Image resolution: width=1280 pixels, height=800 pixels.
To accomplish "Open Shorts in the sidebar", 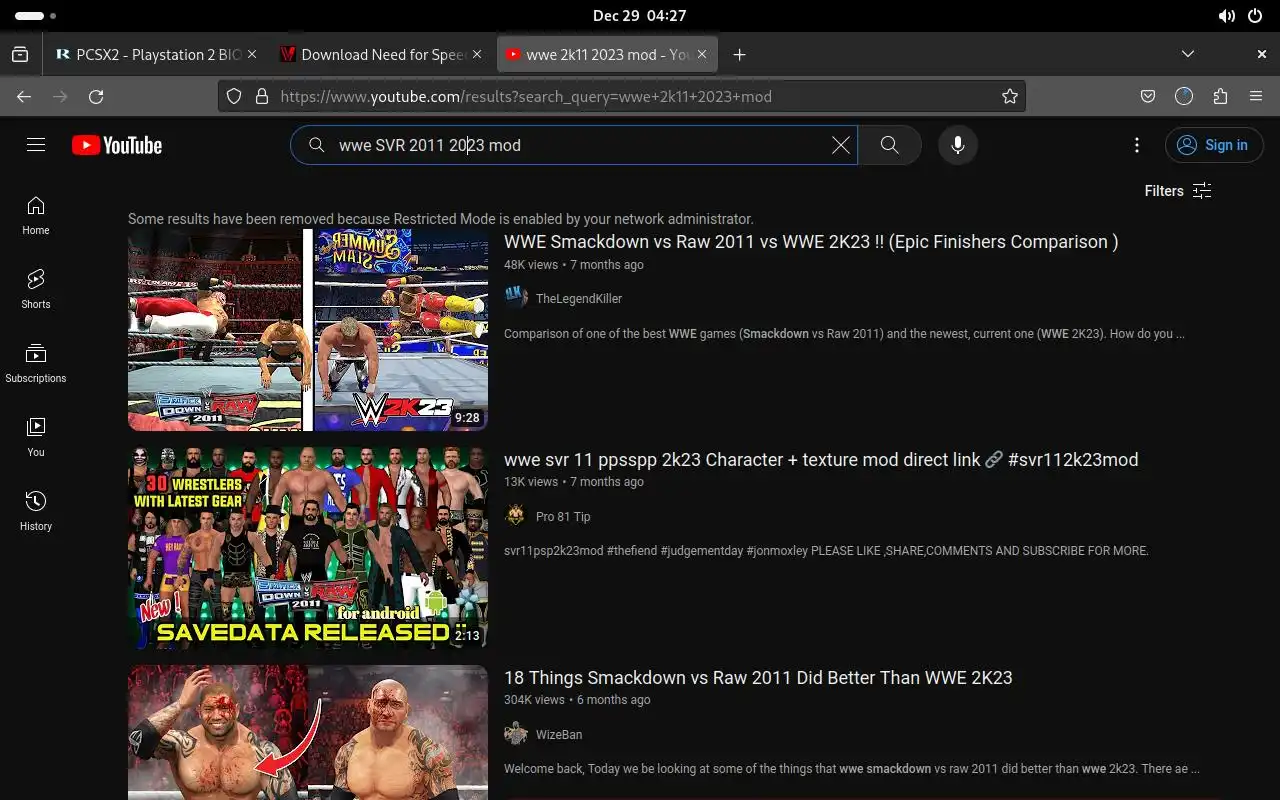I will [x=36, y=289].
